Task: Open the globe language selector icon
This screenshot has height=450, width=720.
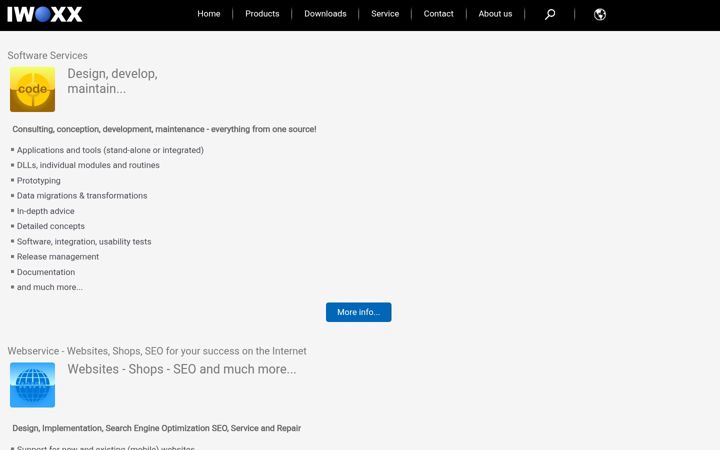Action: click(x=600, y=15)
